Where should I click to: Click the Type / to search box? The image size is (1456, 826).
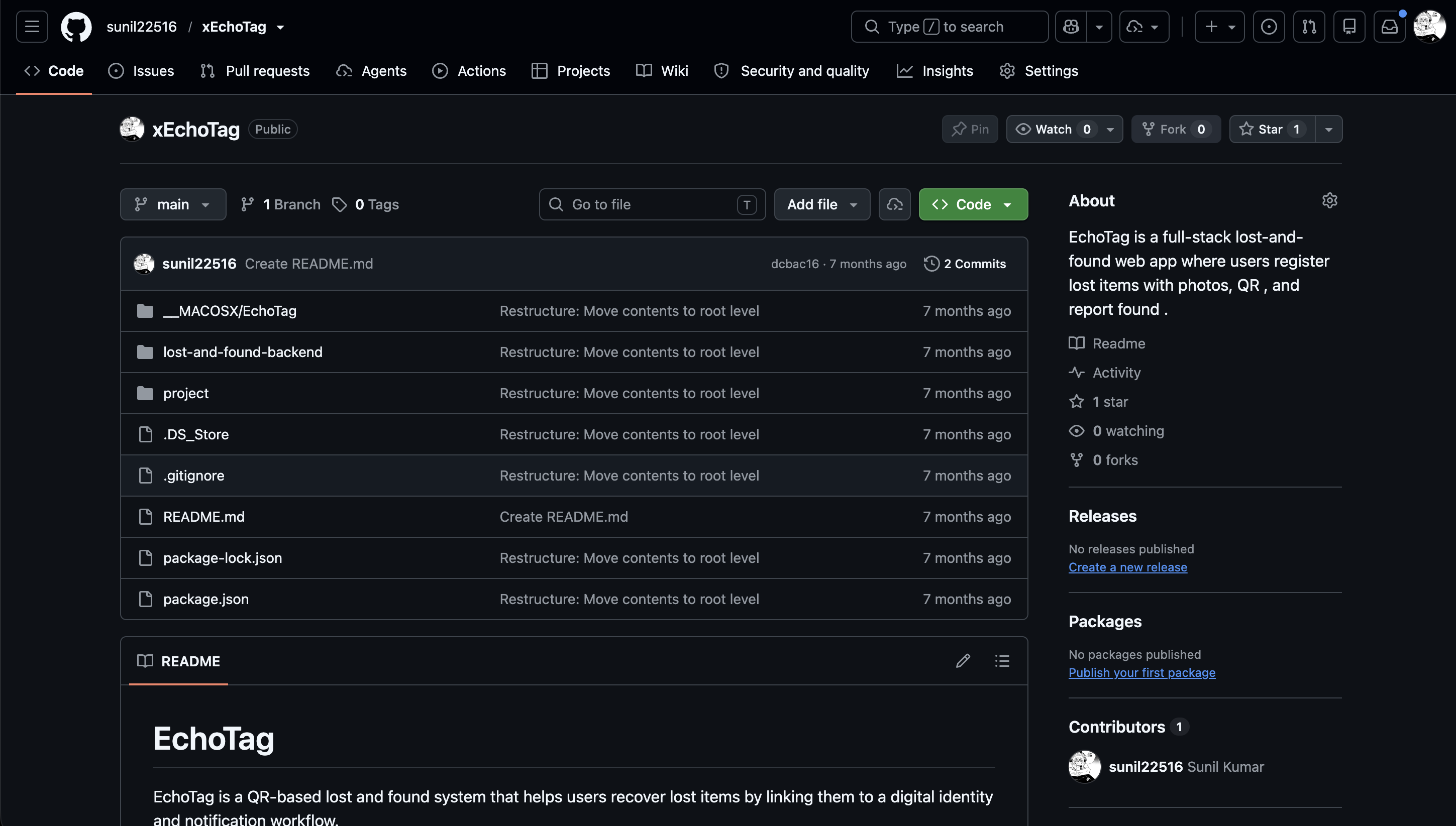pos(950,27)
